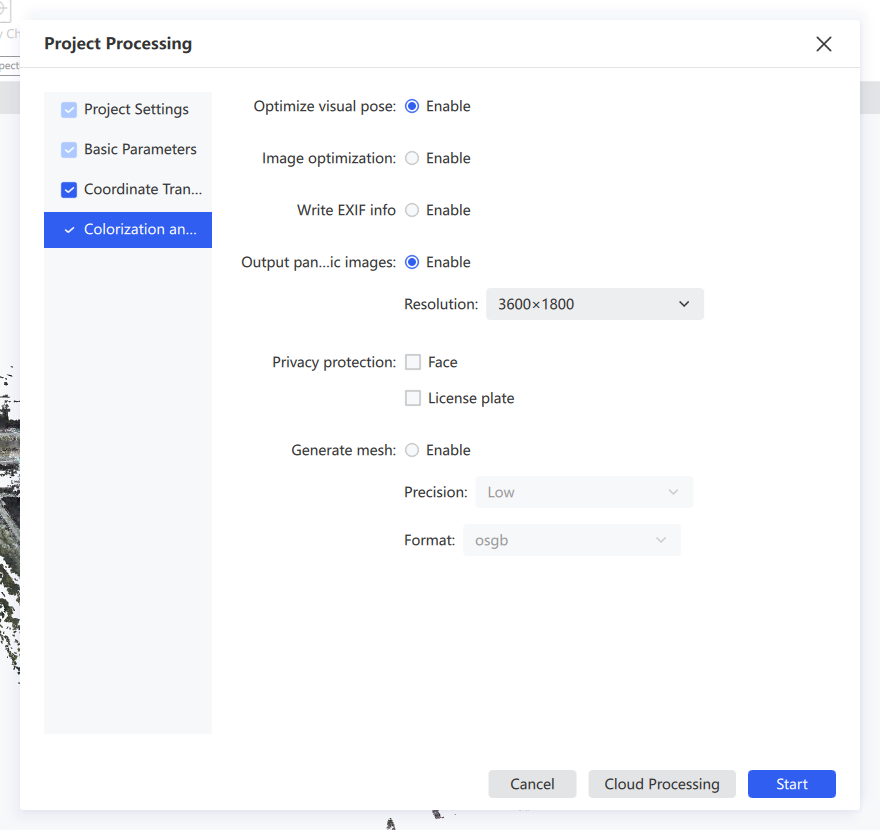Check the License plate privacy box
This screenshot has height=830, width=880.
(413, 398)
